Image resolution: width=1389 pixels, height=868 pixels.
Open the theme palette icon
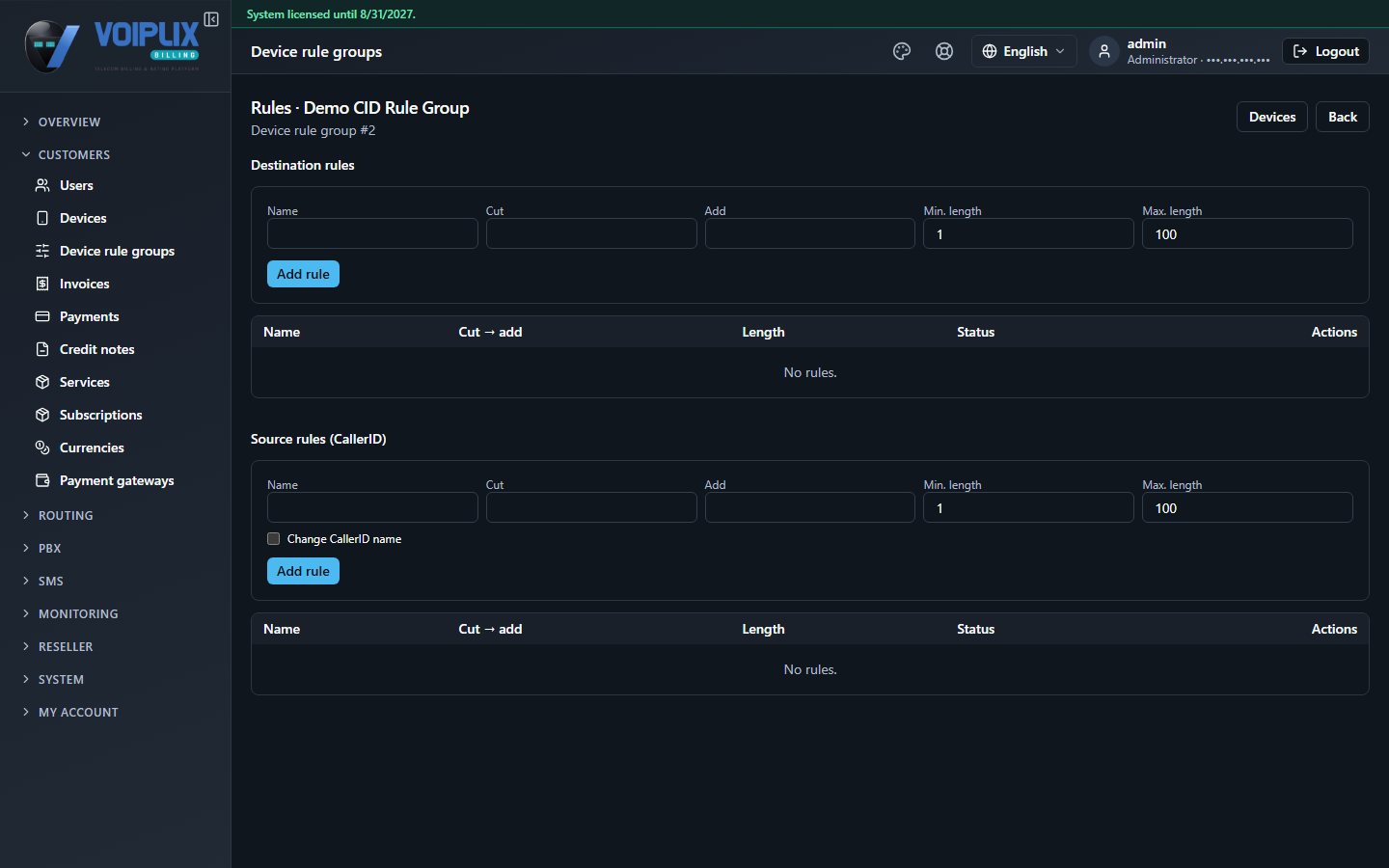(902, 51)
